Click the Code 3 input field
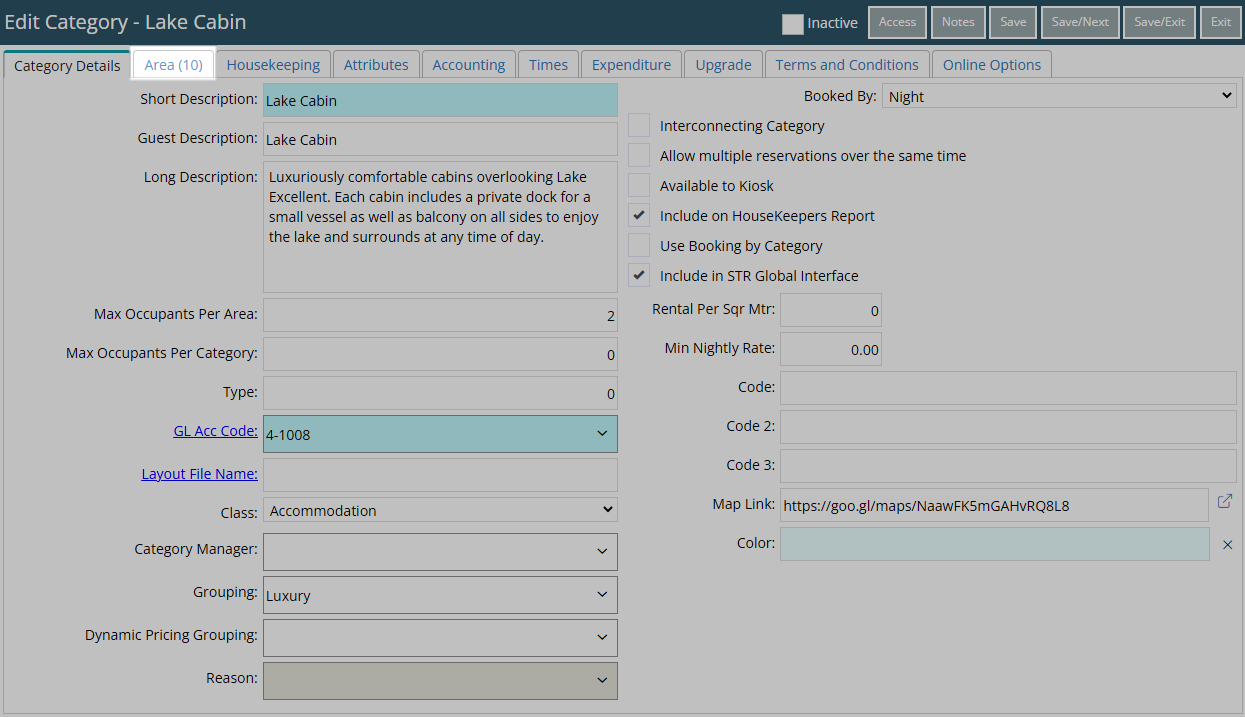The image size is (1245, 717). coord(1008,466)
